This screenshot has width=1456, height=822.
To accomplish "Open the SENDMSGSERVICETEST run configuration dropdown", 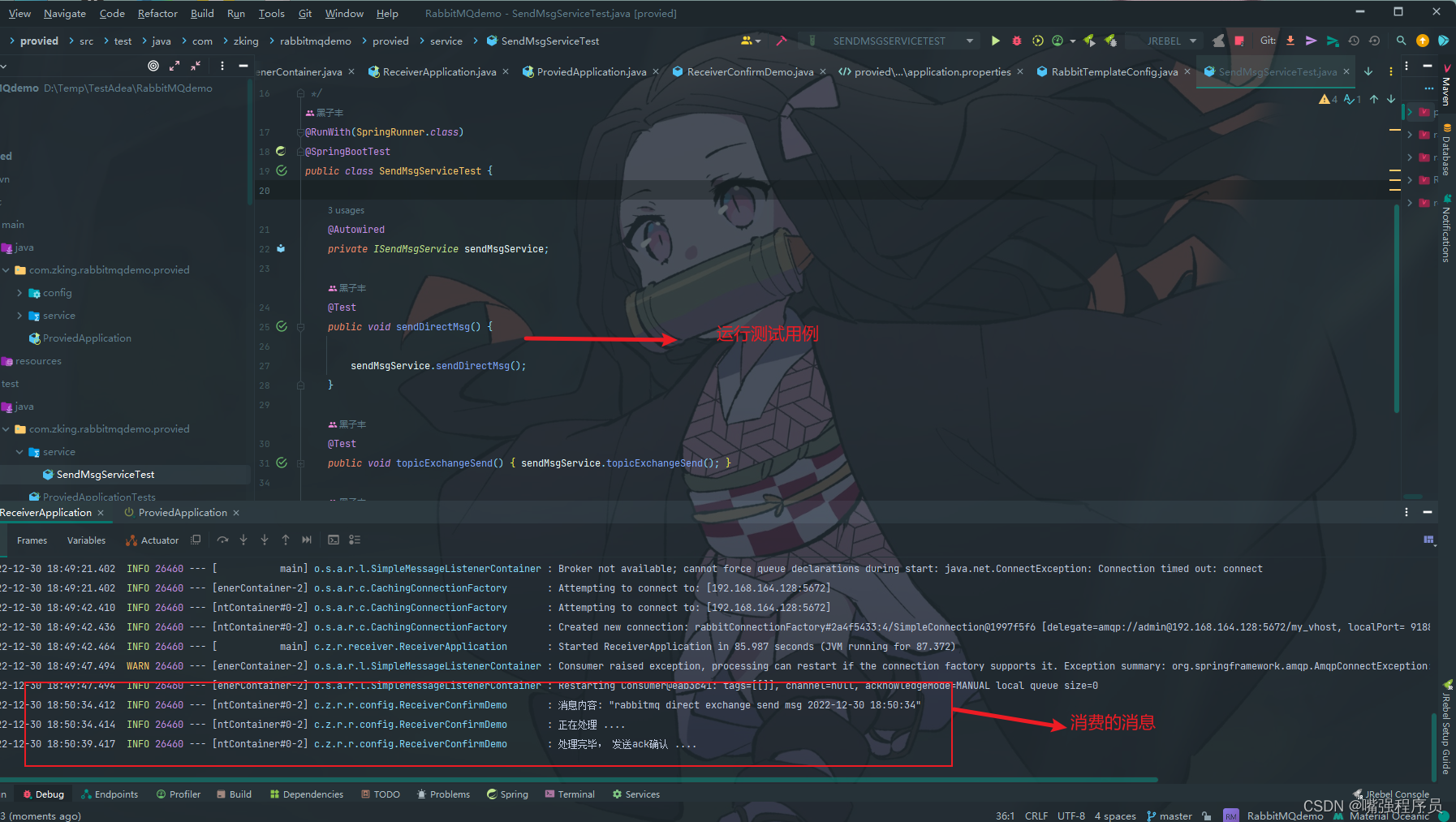I will (x=969, y=41).
